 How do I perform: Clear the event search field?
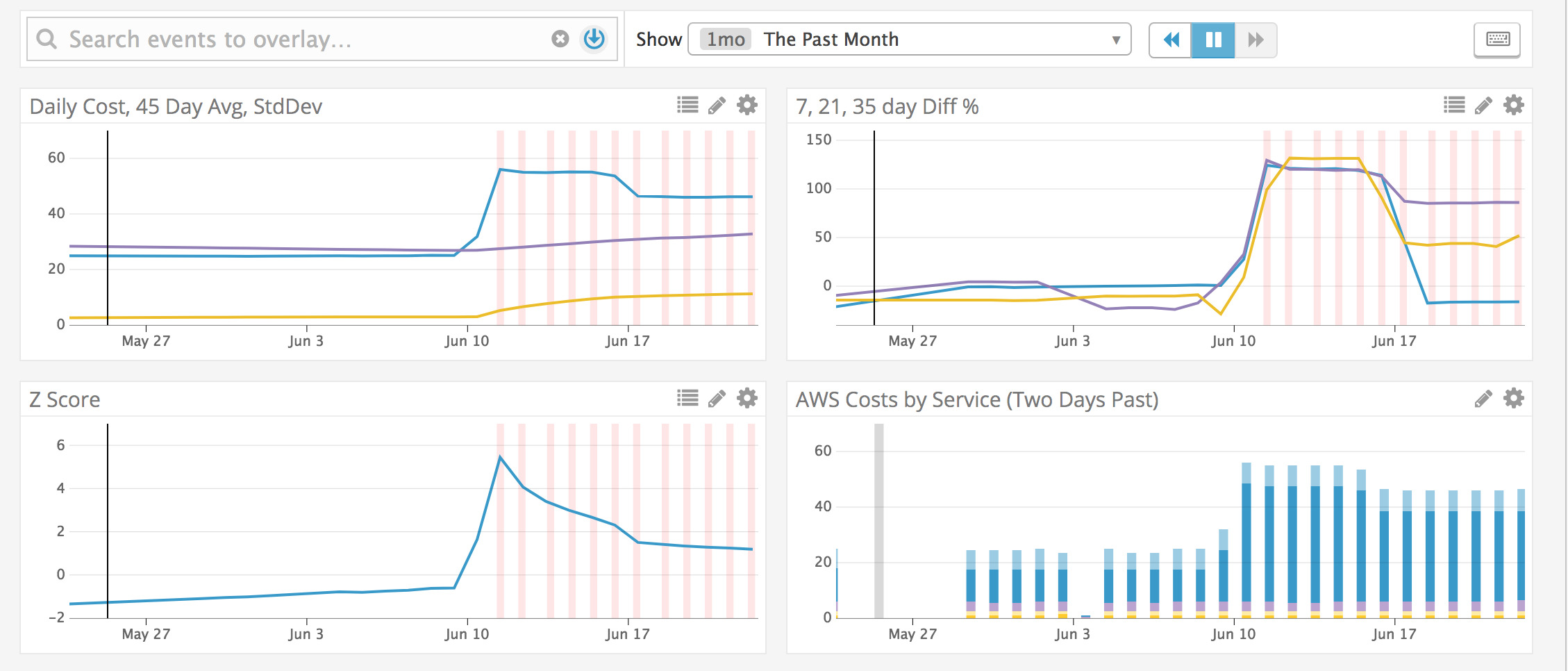point(560,39)
